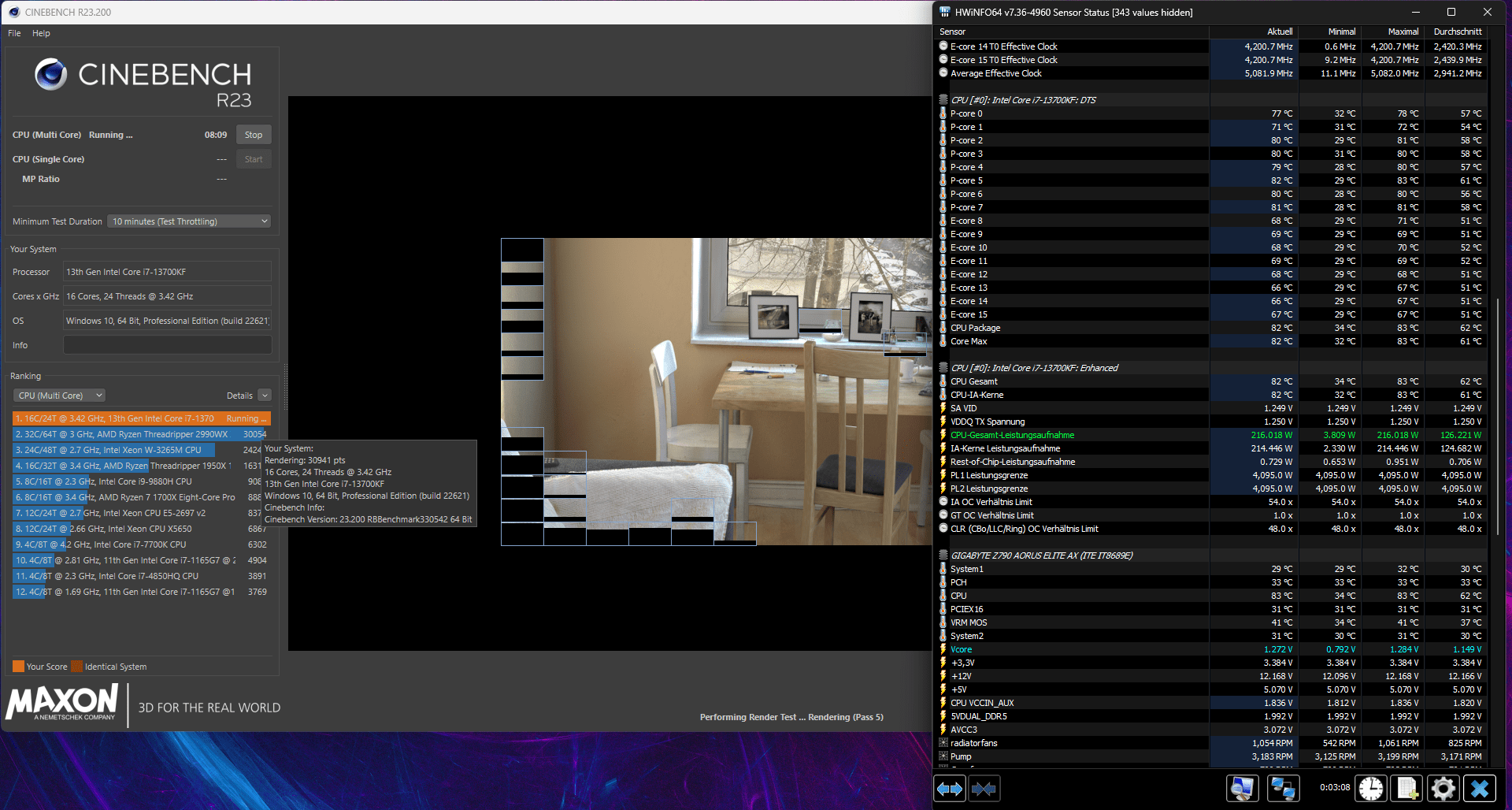Select the CPU VCCIN_AUX sensor row
Screen dimensions: 1512x810
click(1211, 703)
